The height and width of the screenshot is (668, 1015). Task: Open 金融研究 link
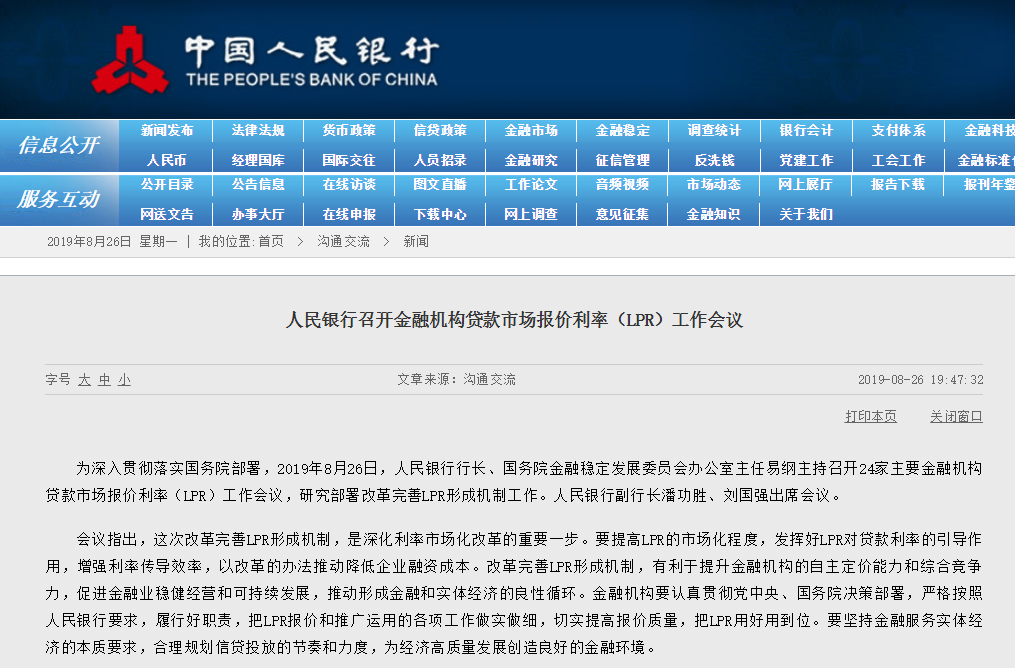[x=531, y=160]
